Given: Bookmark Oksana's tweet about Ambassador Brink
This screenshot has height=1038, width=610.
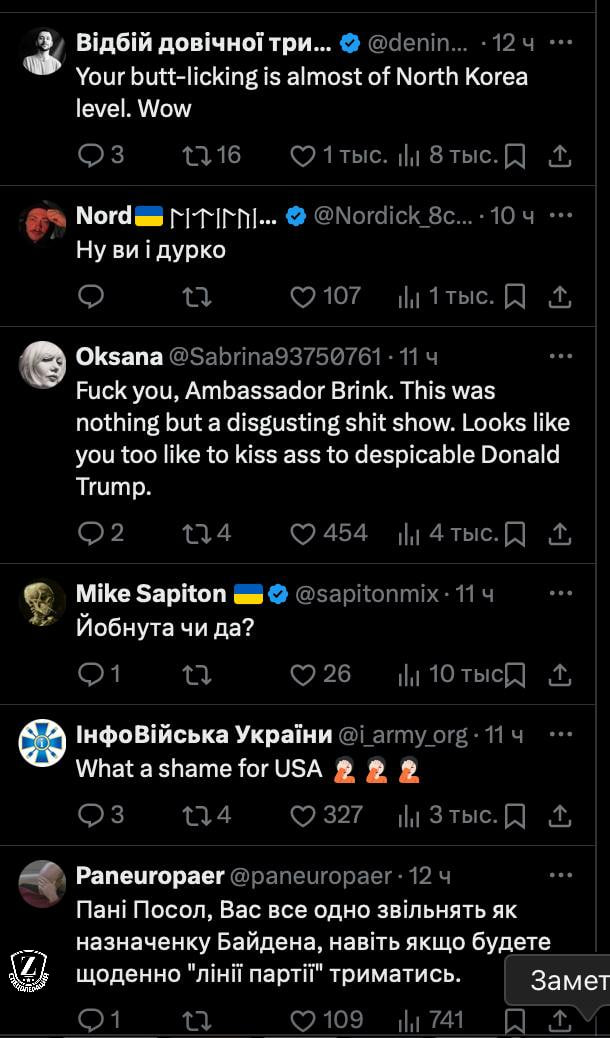Looking at the screenshot, I should pyautogui.click(x=515, y=534).
